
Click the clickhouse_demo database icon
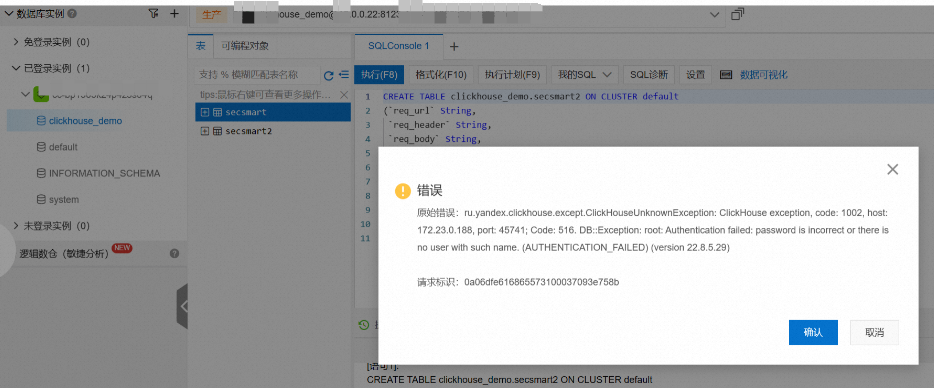(41, 121)
